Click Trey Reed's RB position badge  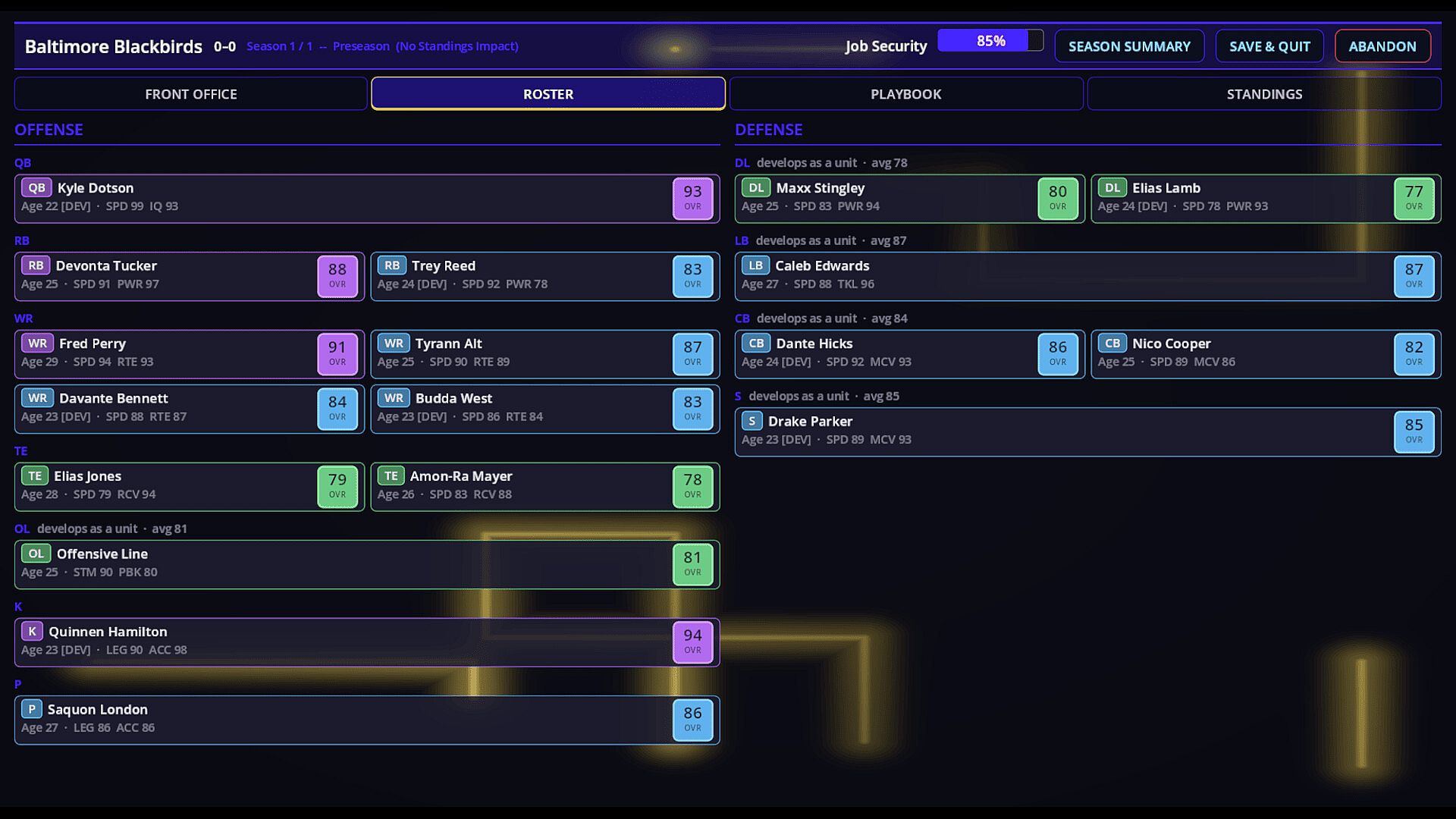pyautogui.click(x=392, y=265)
